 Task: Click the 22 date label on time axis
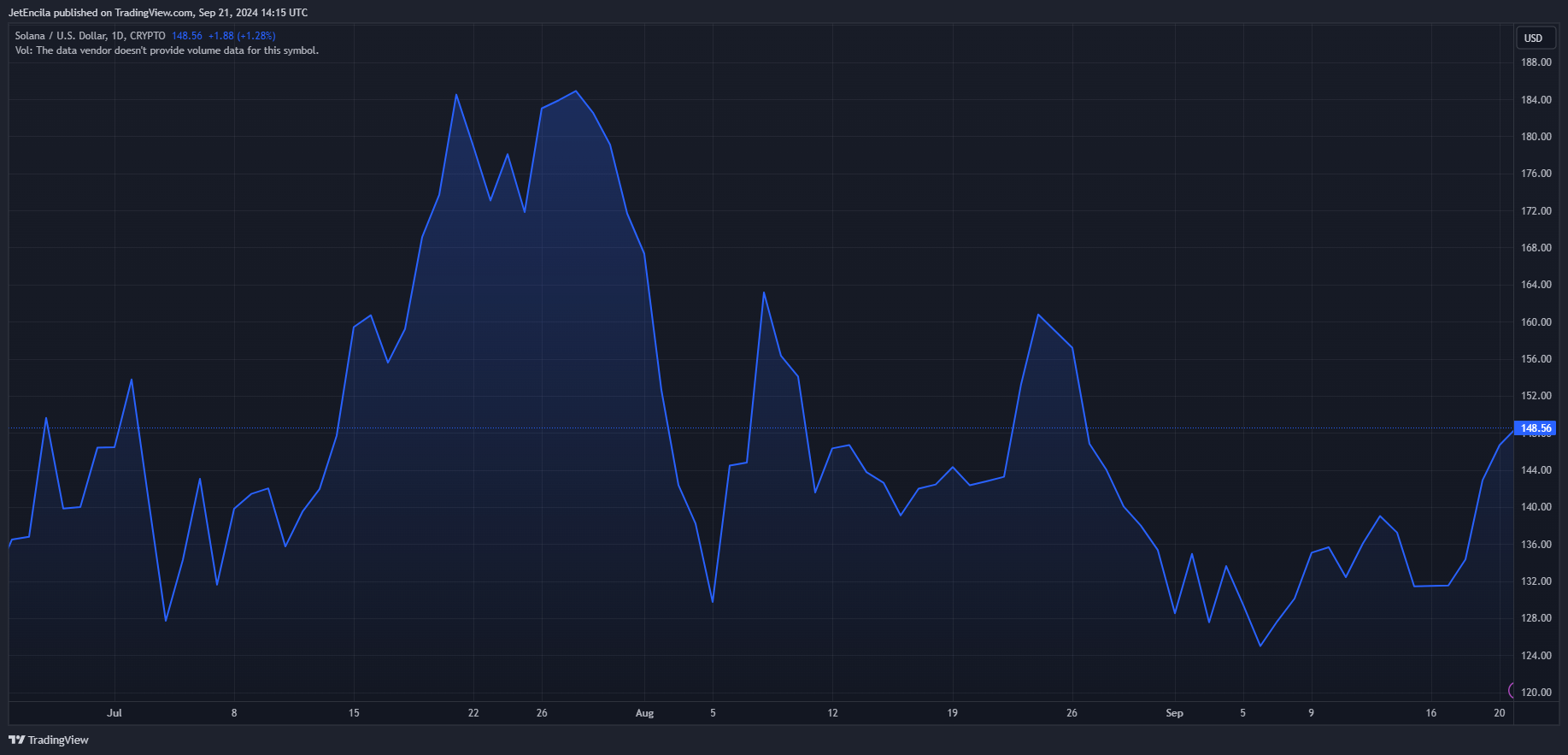tap(473, 713)
